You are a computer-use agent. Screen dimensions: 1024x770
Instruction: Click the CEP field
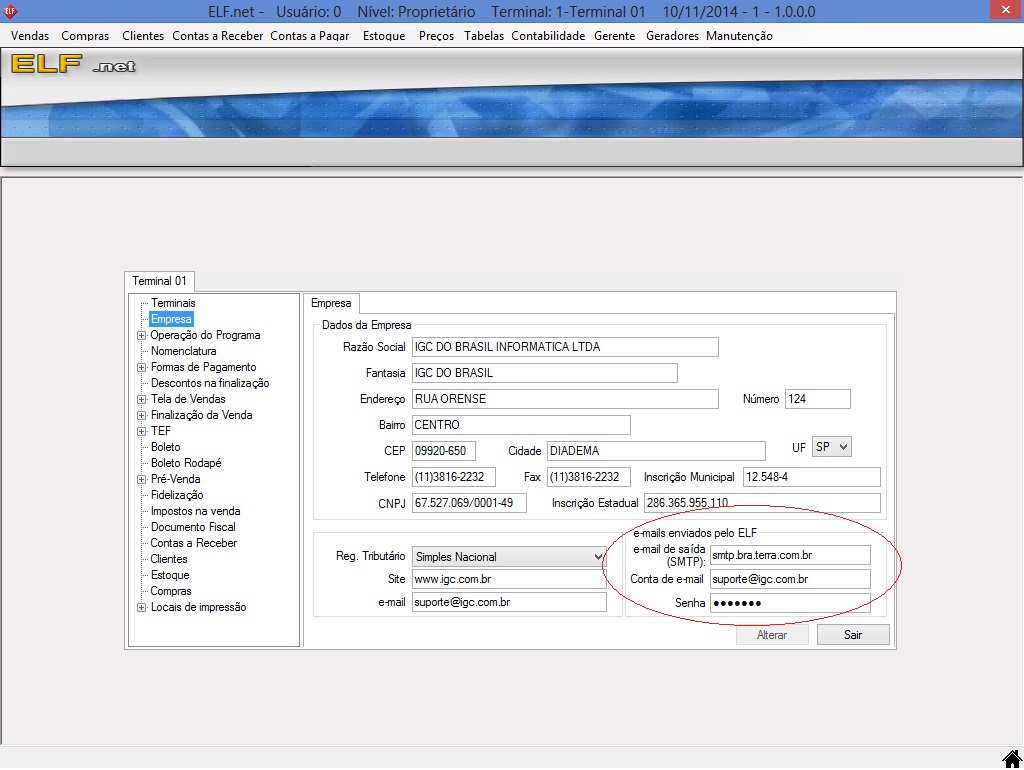point(443,451)
